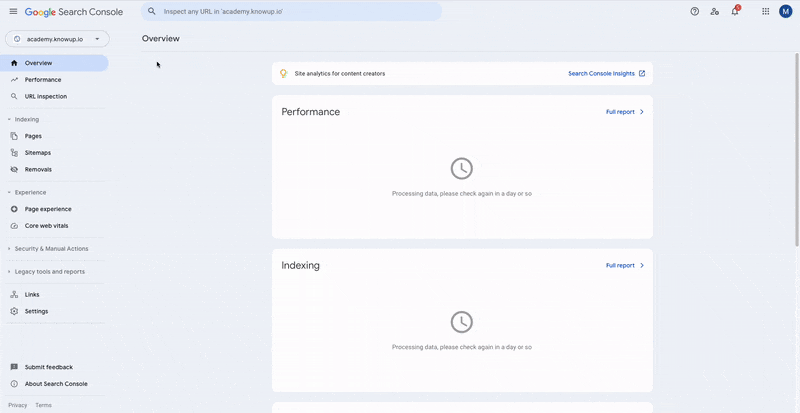Open Sitemaps from the sidebar
The height and width of the screenshot is (413, 800).
(37, 153)
